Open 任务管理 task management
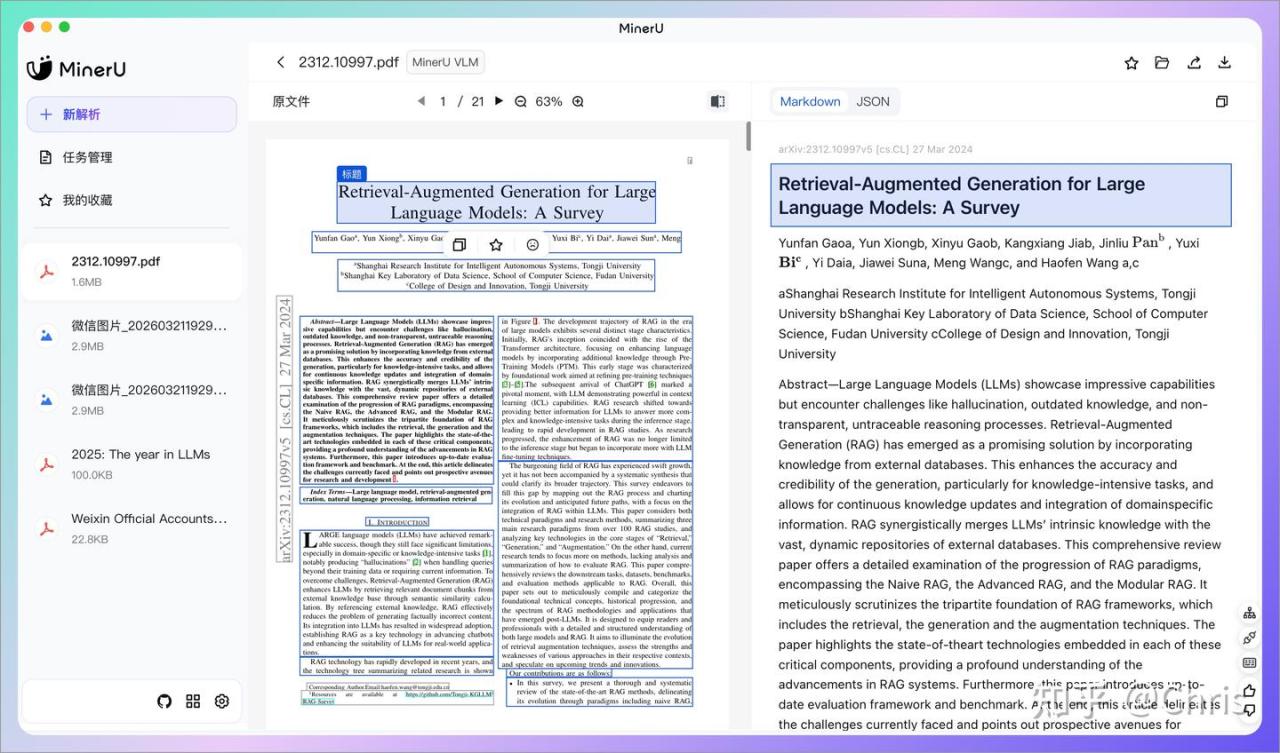The height and width of the screenshot is (753, 1280). coord(87,157)
